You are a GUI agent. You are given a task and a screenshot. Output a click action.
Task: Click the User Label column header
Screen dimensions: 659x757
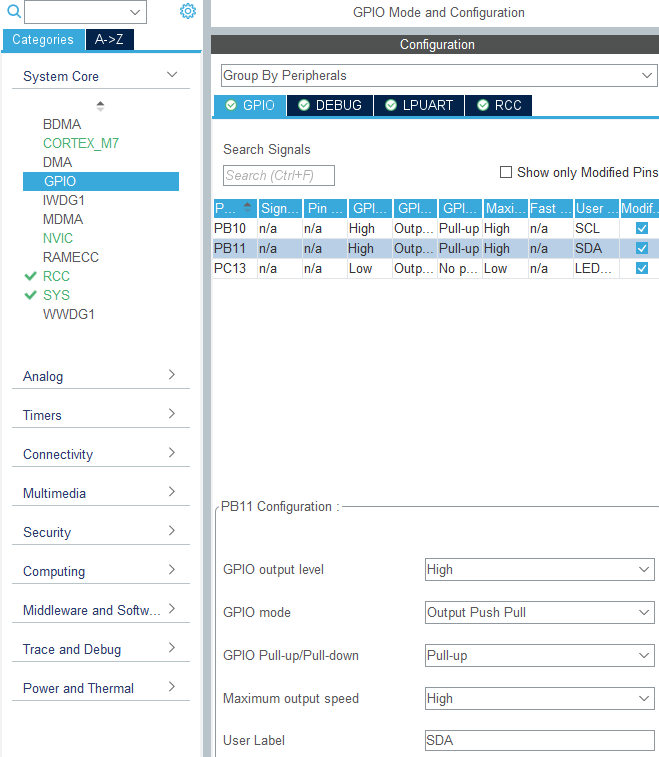click(x=597, y=208)
